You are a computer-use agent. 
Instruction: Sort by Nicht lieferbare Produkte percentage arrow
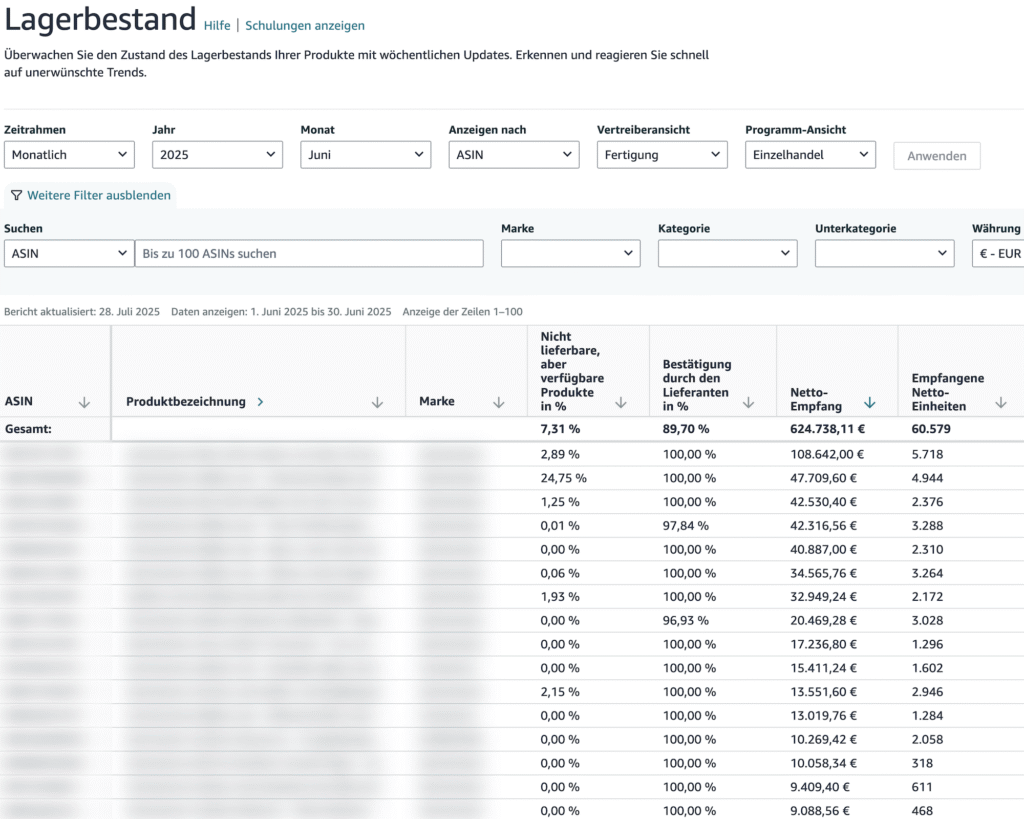pos(621,402)
